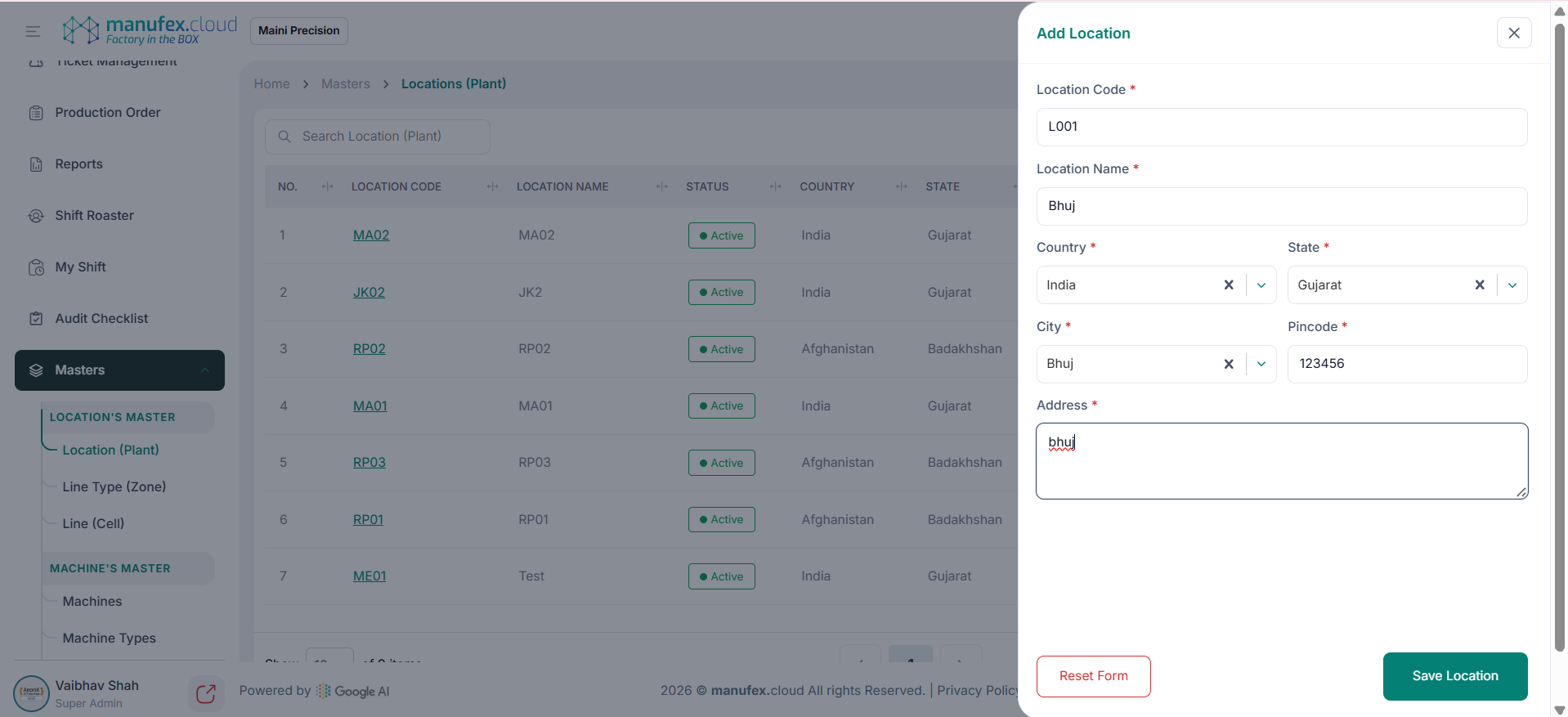Open the Reports menu item
Image resolution: width=1568 pixels, height=717 pixels.
(79, 164)
